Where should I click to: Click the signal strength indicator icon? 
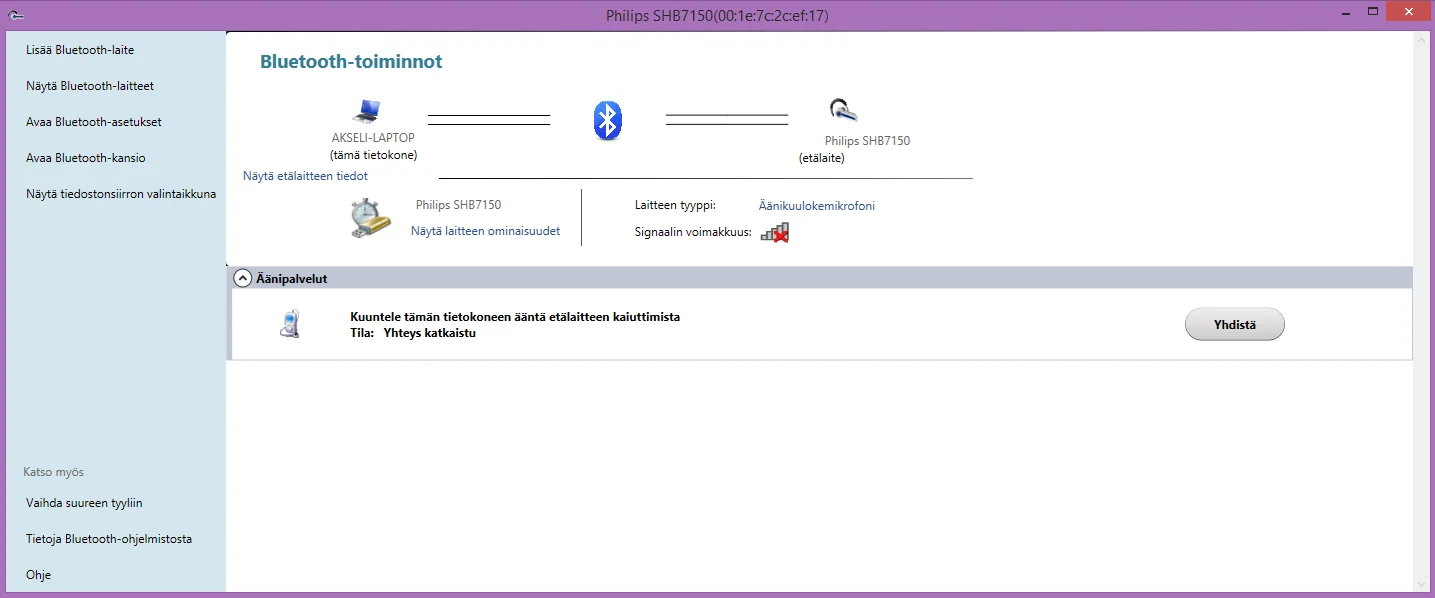(774, 233)
